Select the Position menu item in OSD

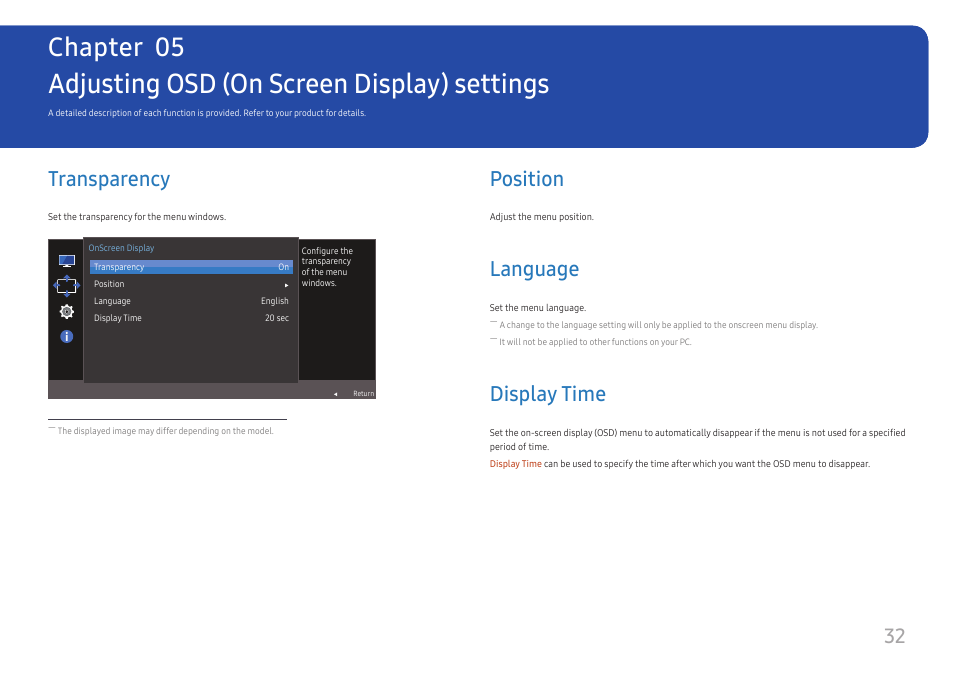192,284
